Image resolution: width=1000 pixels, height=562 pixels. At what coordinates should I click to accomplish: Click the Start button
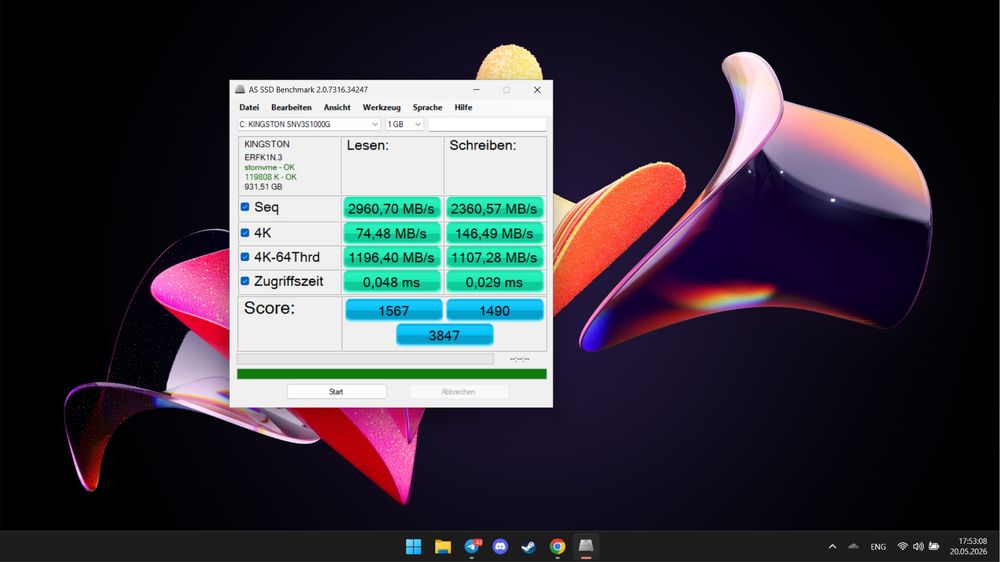(336, 392)
